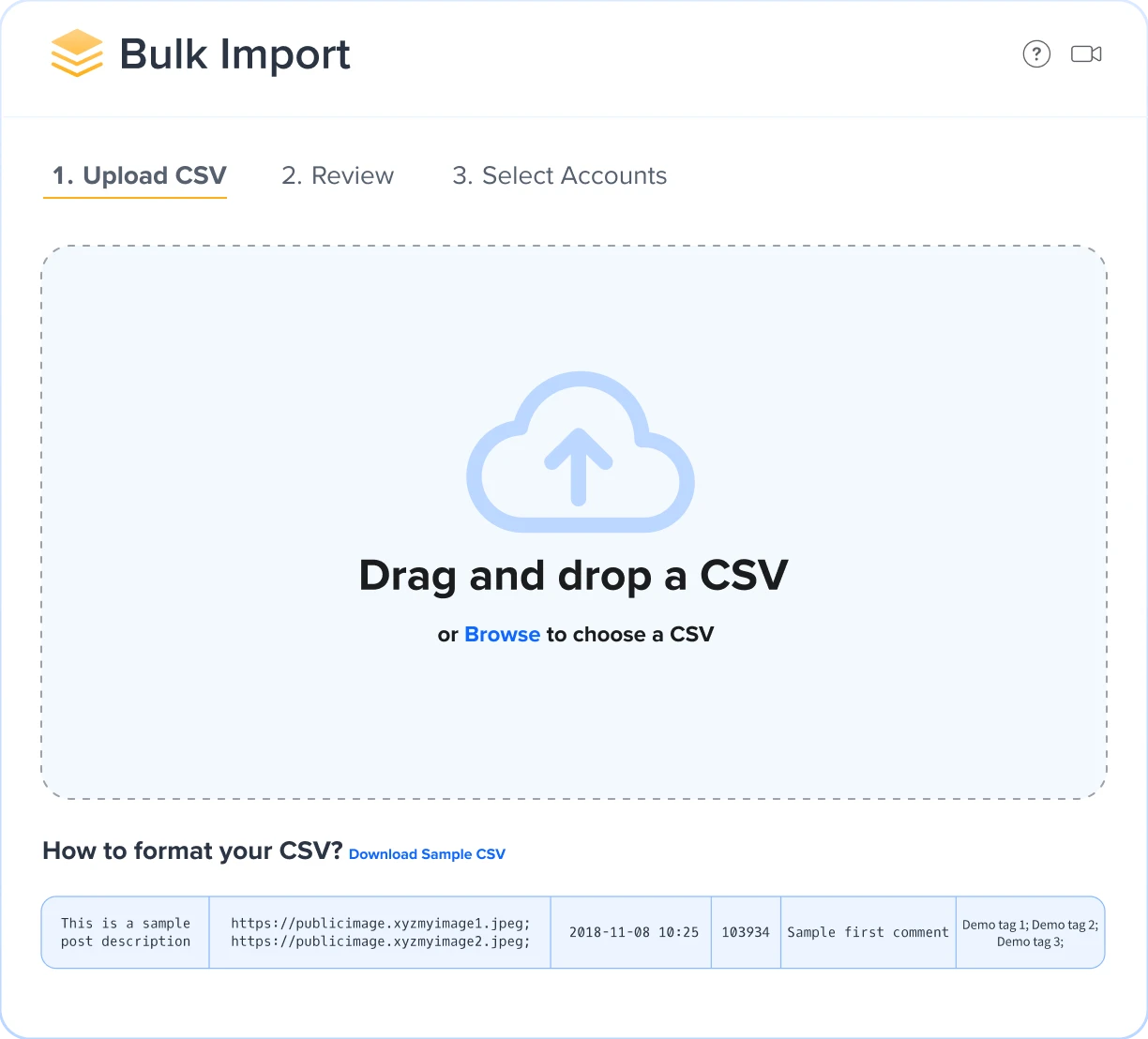
Task: Click the "Drag and drop a CSV" heading
Action: tap(573, 576)
